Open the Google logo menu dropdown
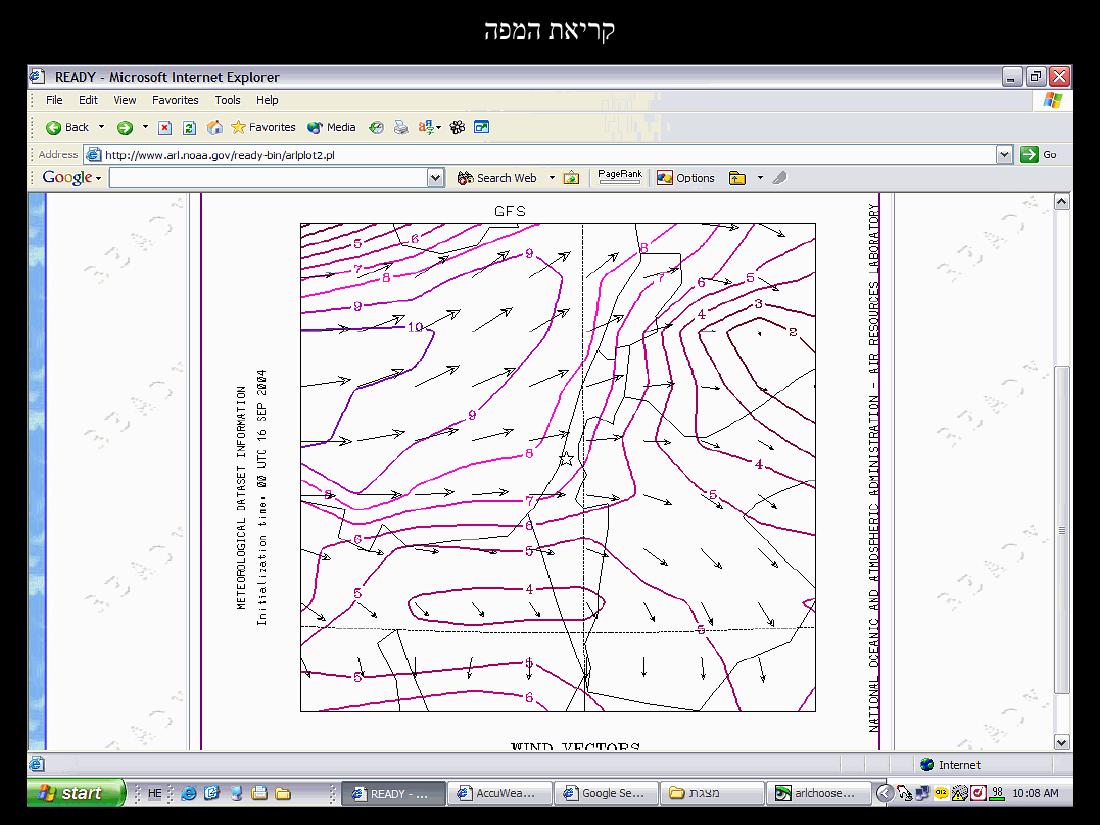This screenshot has width=1100, height=825. [72, 178]
